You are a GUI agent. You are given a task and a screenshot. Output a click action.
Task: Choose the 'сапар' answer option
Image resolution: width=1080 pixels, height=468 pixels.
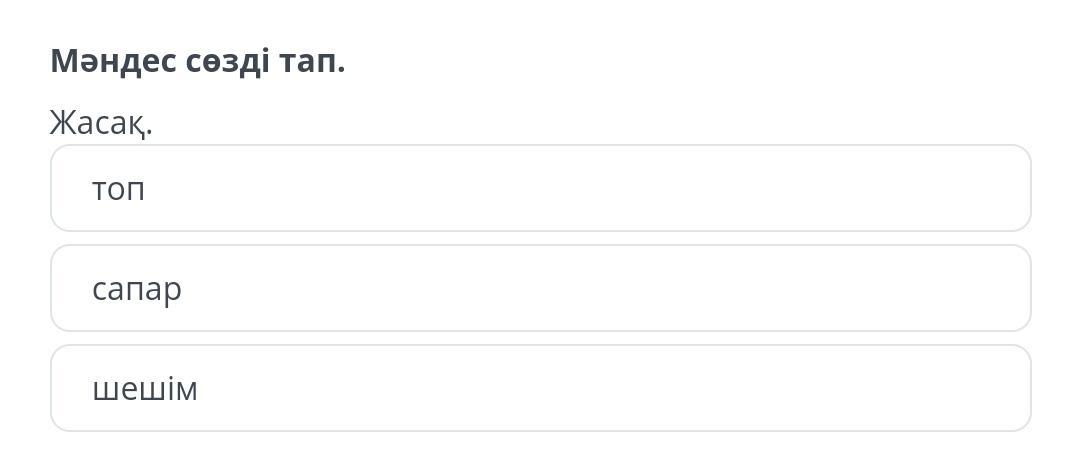[x=540, y=288]
